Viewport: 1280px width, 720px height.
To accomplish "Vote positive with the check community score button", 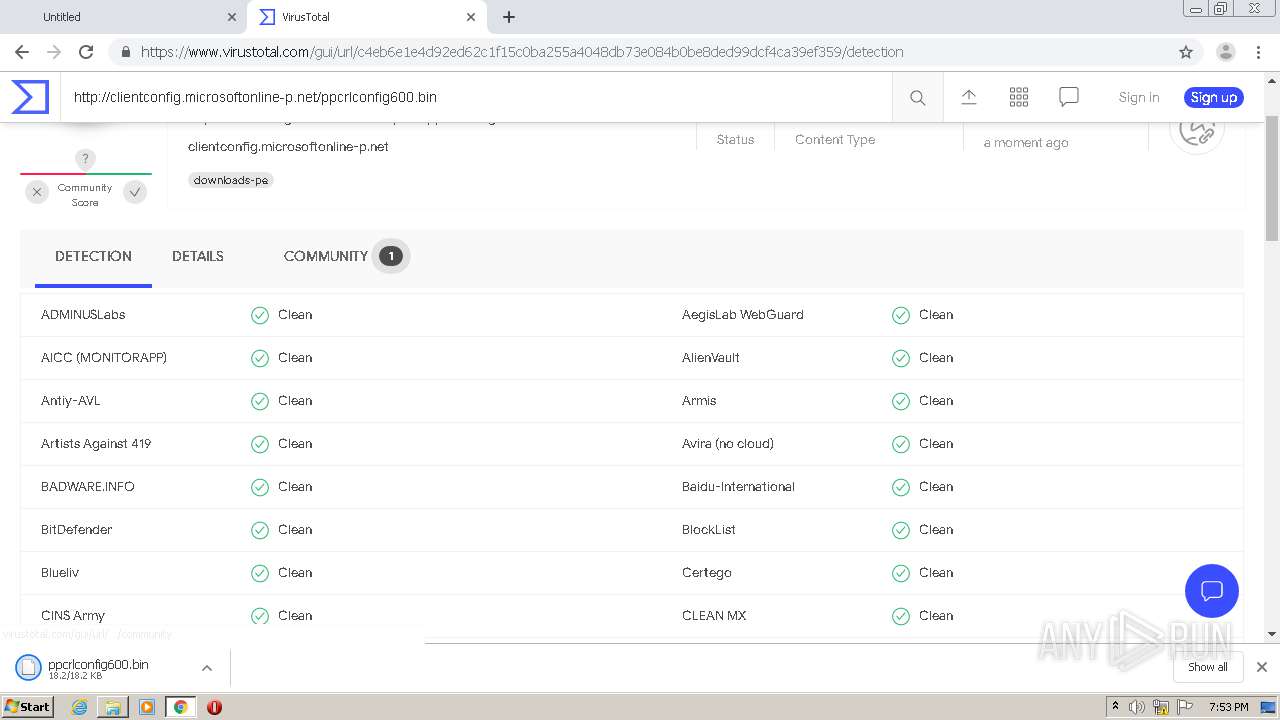I will coord(135,192).
